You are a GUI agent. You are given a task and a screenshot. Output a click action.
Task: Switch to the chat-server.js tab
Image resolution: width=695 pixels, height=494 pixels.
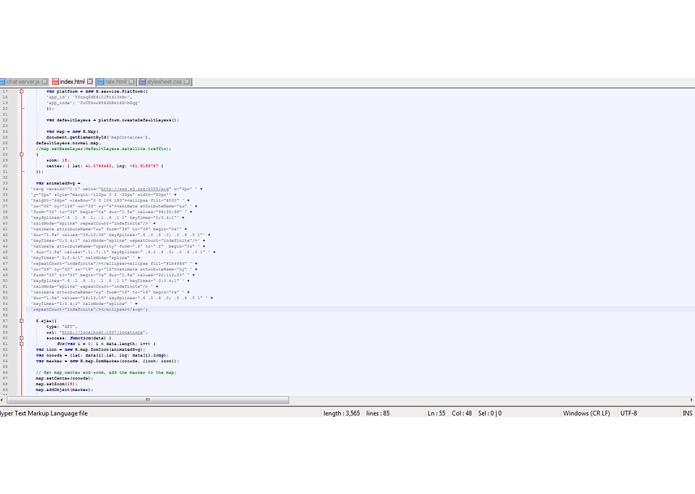point(23,82)
